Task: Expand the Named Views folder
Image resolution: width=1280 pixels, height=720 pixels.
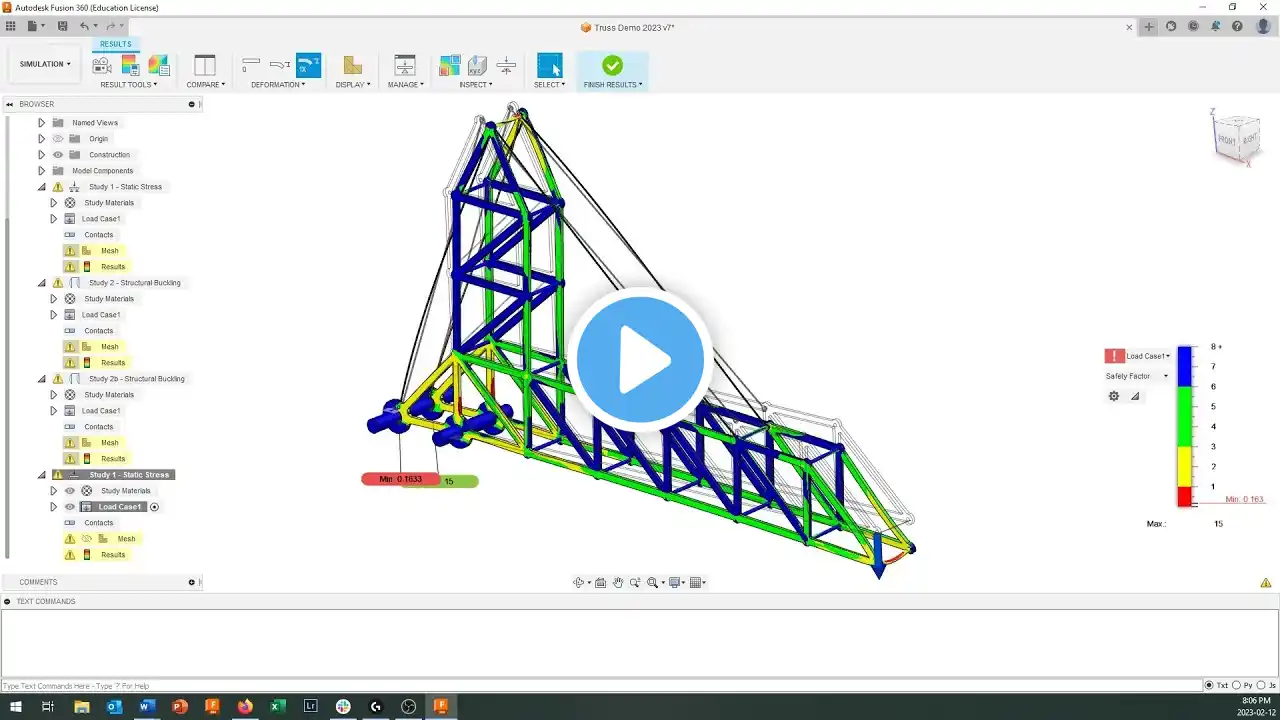Action: pyautogui.click(x=41, y=123)
